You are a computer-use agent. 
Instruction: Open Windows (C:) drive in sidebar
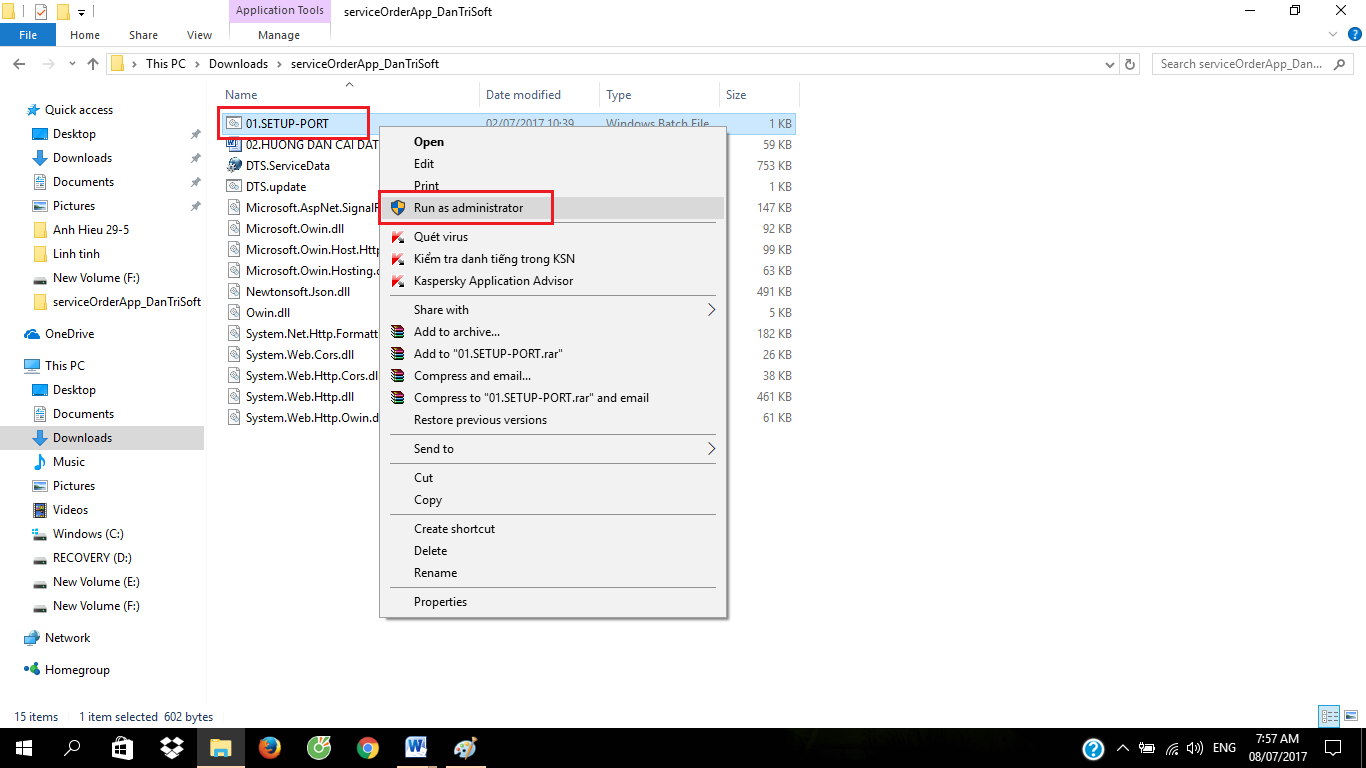pos(88,534)
